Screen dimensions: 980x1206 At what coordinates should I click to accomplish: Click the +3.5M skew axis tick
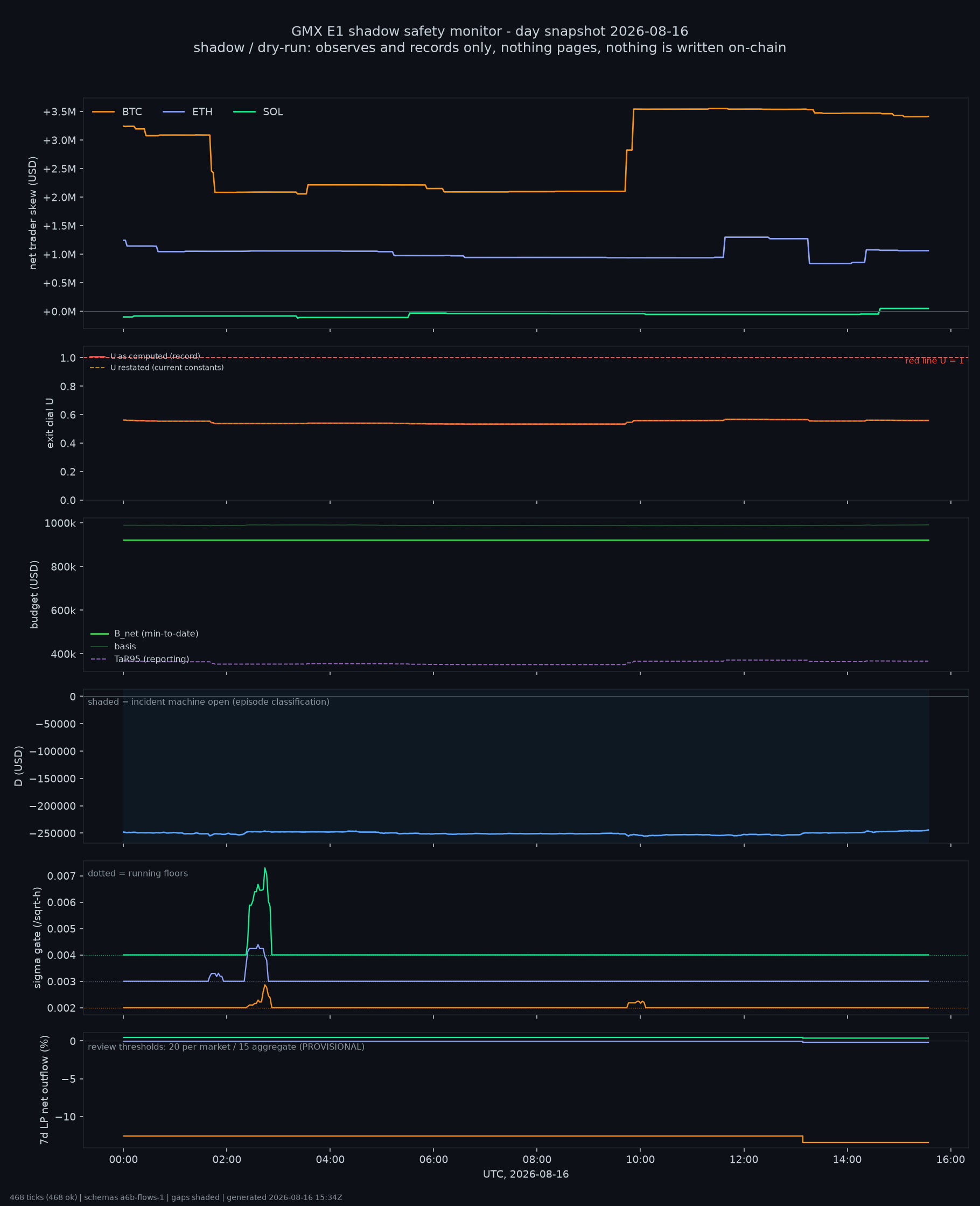59,112
